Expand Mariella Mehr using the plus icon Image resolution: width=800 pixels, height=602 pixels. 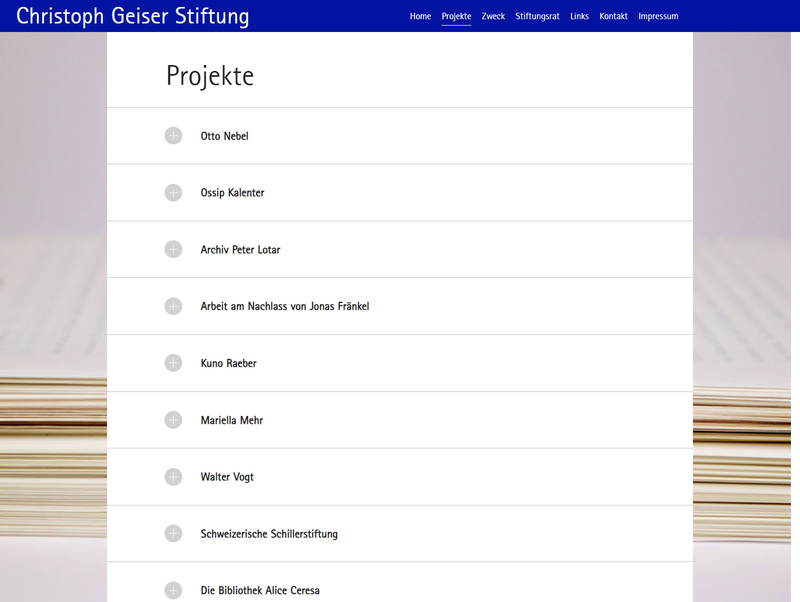(173, 420)
